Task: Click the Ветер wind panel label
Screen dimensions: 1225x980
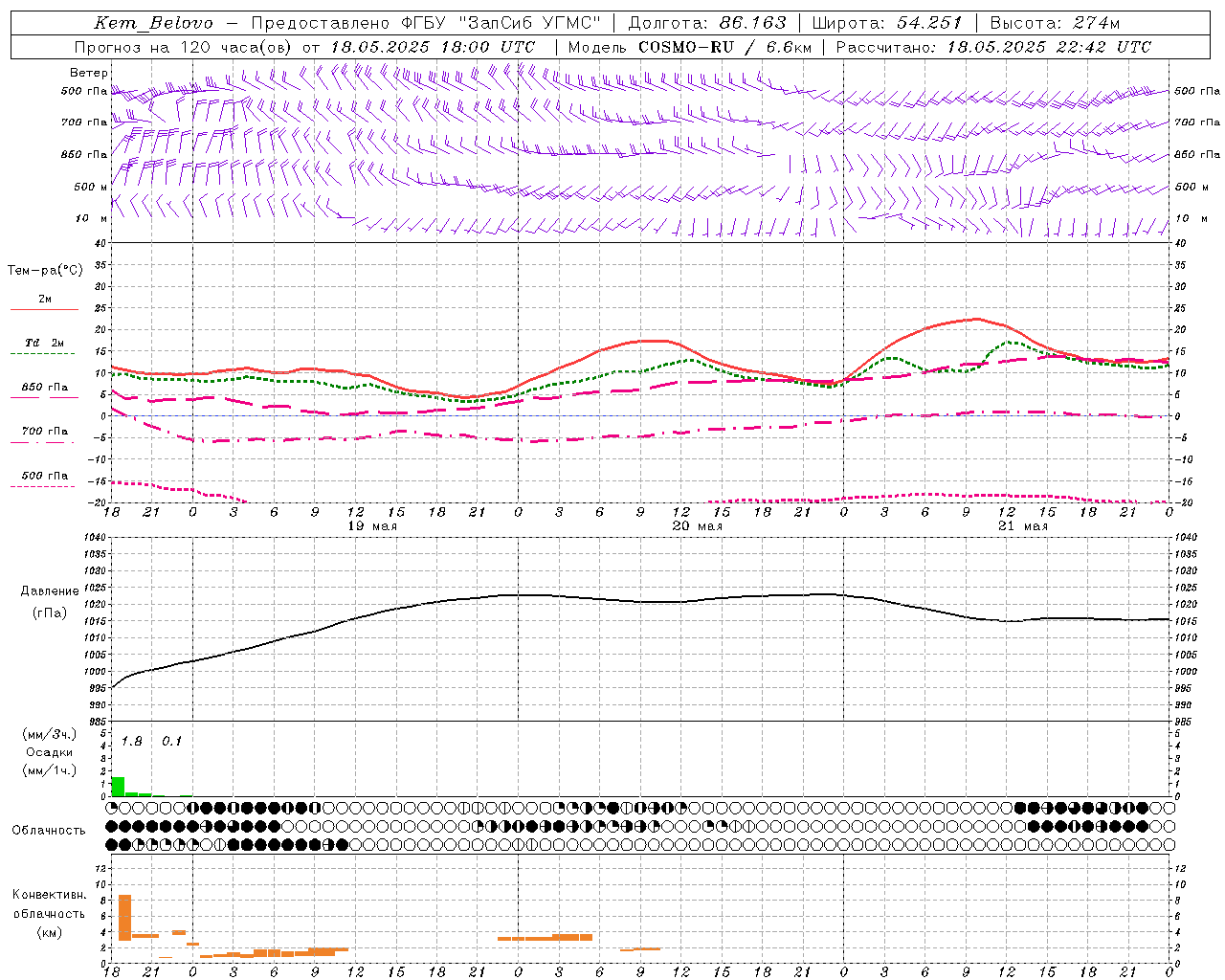Action: [x=89, y=73]
